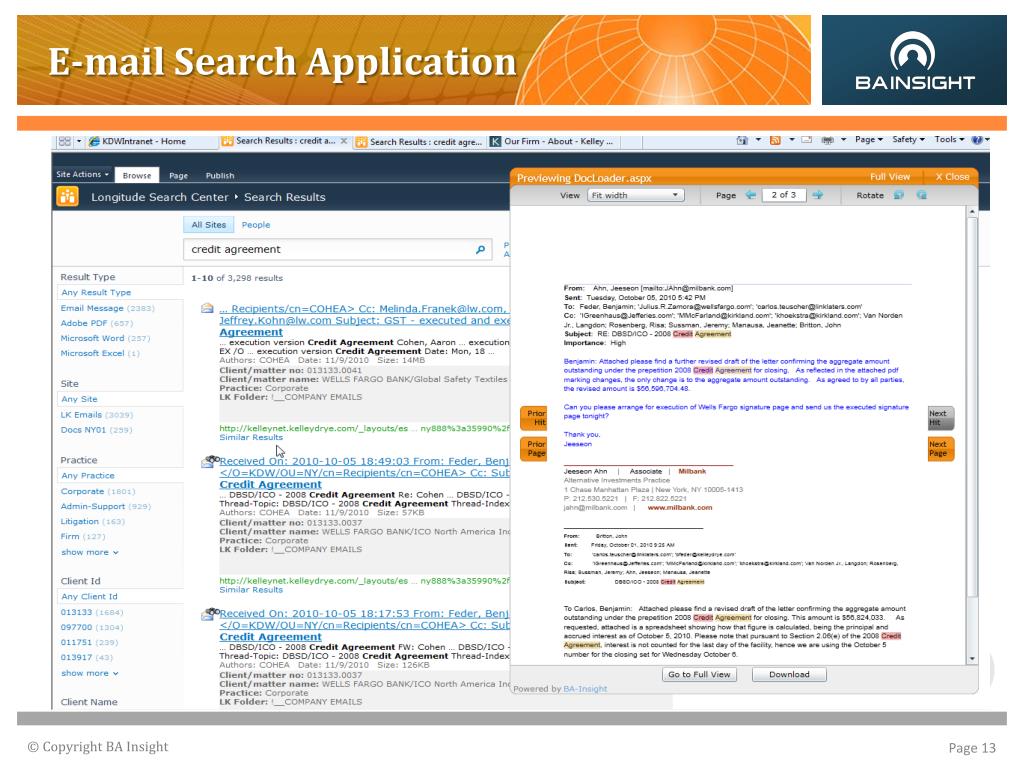Open the preview View Fit width dropdown

pyautogui.click(x=635, y=195)
